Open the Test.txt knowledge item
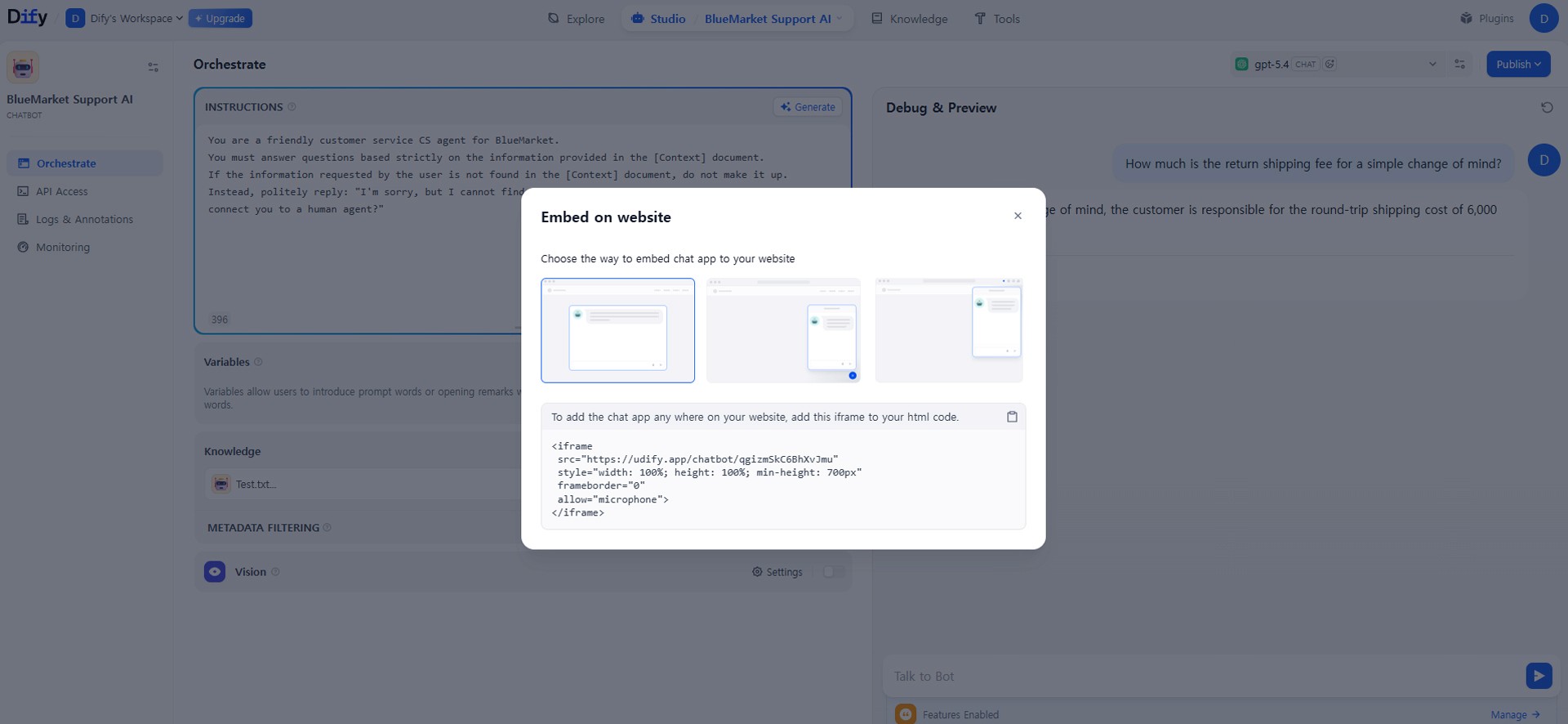 363,485
